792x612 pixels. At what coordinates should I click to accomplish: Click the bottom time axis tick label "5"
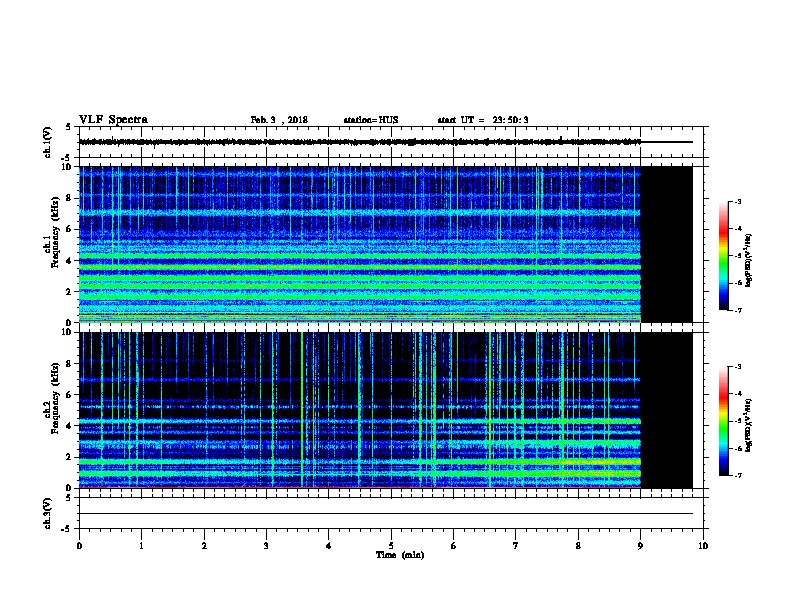391,546
